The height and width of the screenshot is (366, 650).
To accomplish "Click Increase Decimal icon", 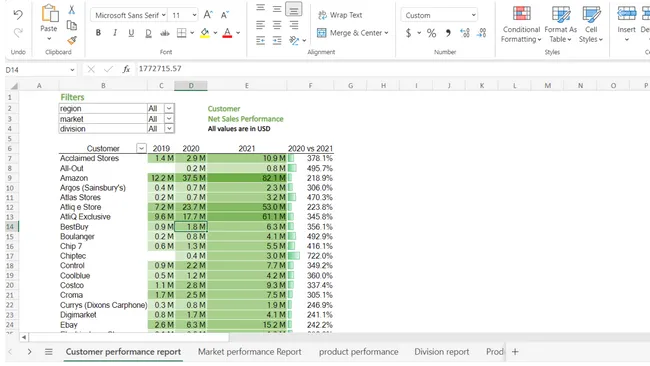I will click(x=465, y=33).
